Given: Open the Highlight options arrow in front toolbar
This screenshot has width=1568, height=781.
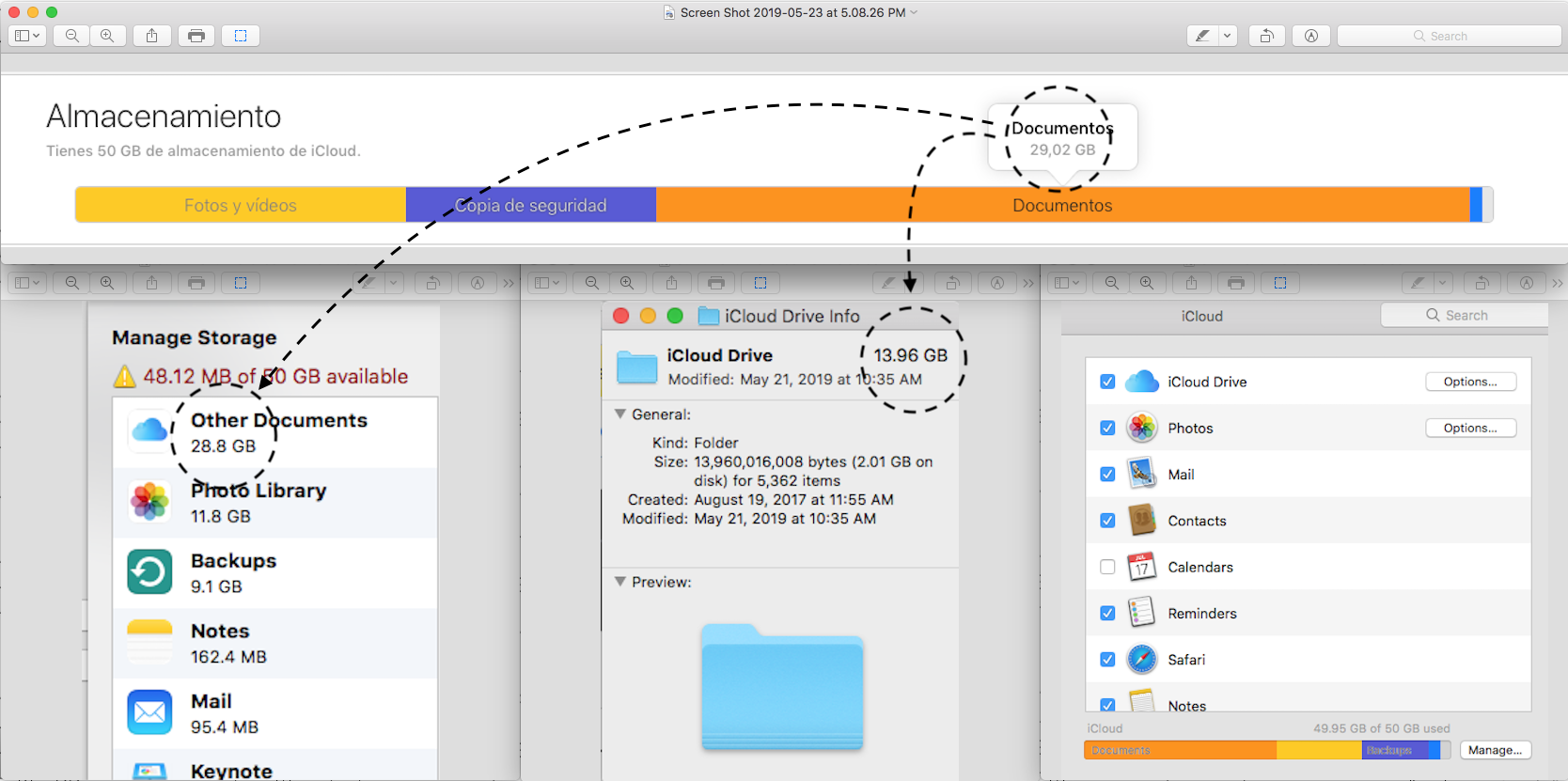Looking at the screenshot, I should [x=1227, y=36].
